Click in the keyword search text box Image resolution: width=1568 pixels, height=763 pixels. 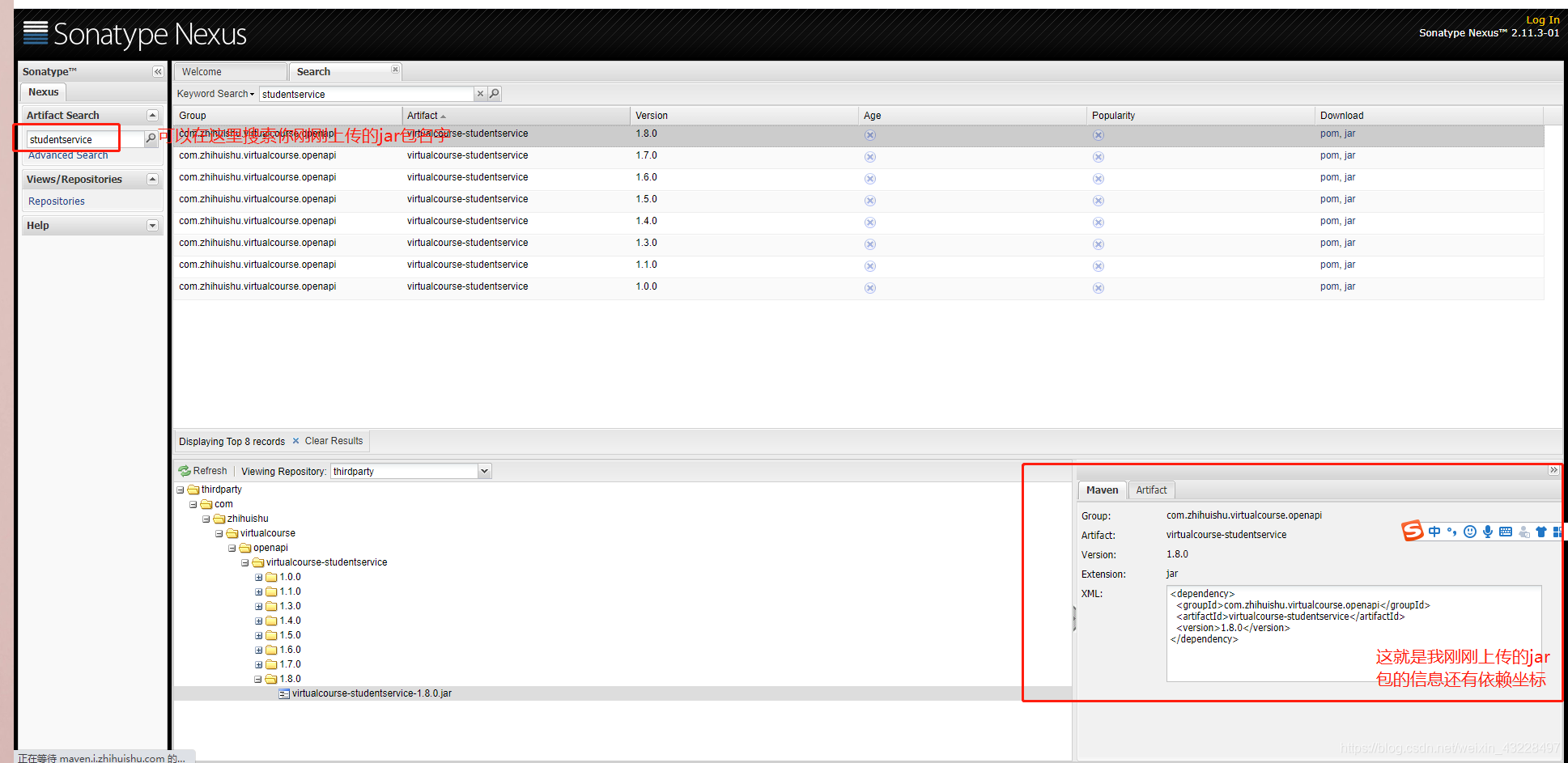click(x=366, y=94)
